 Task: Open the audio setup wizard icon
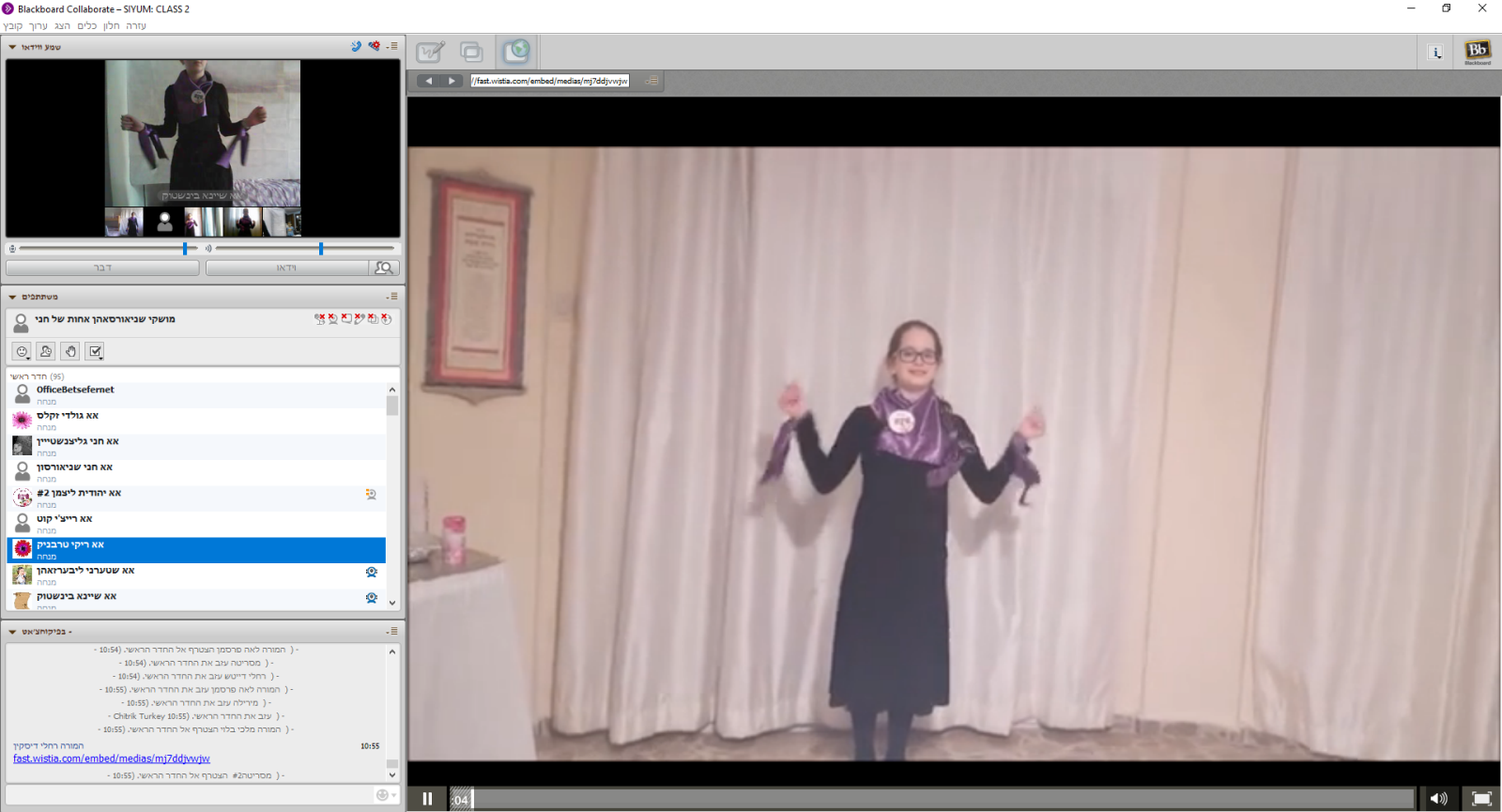(x=375, y=46)
